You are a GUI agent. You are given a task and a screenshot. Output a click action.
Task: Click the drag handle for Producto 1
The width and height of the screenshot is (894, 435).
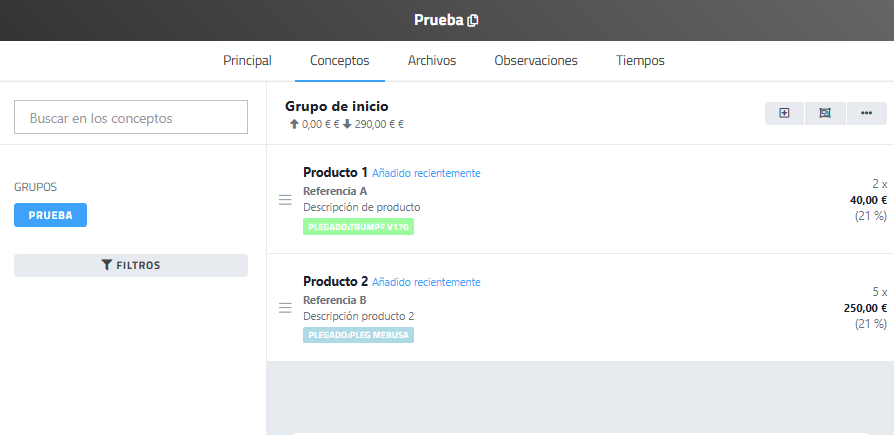285,200
